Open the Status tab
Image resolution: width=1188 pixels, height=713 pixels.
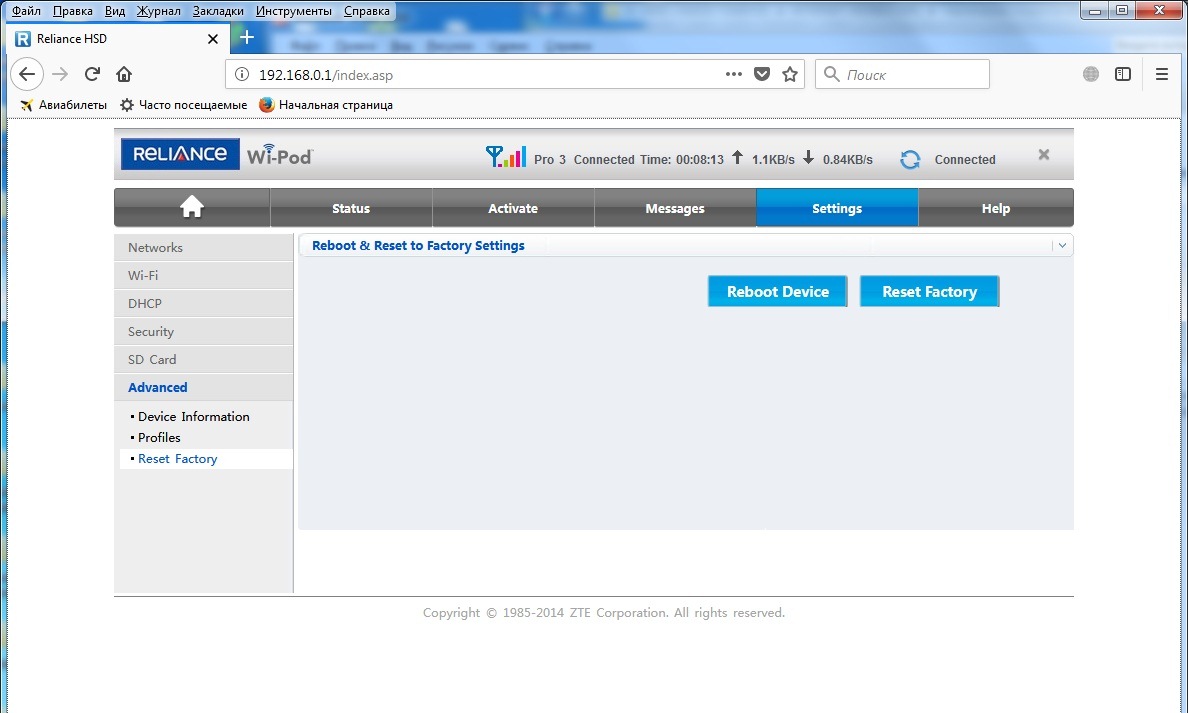click(x=351, y=208)
